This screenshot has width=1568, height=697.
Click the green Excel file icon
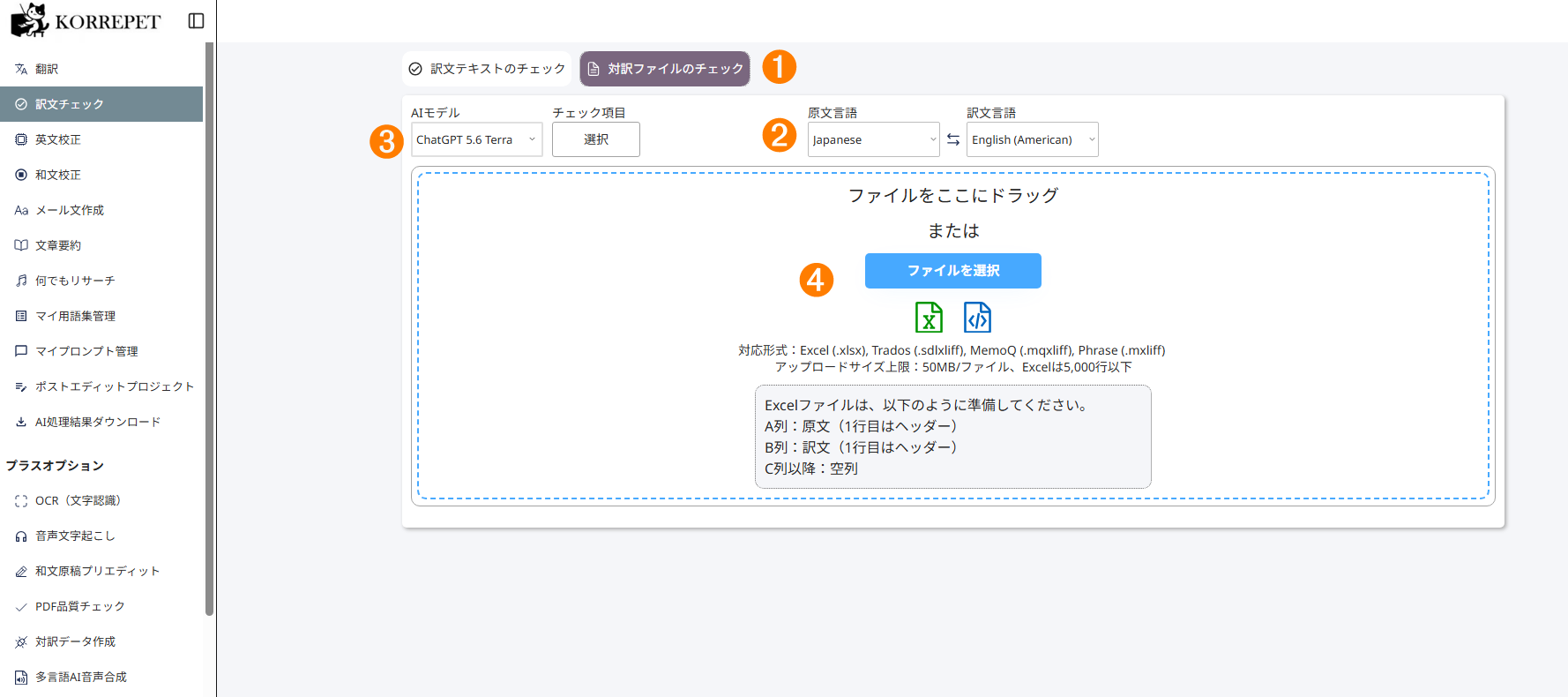(929, 317)
